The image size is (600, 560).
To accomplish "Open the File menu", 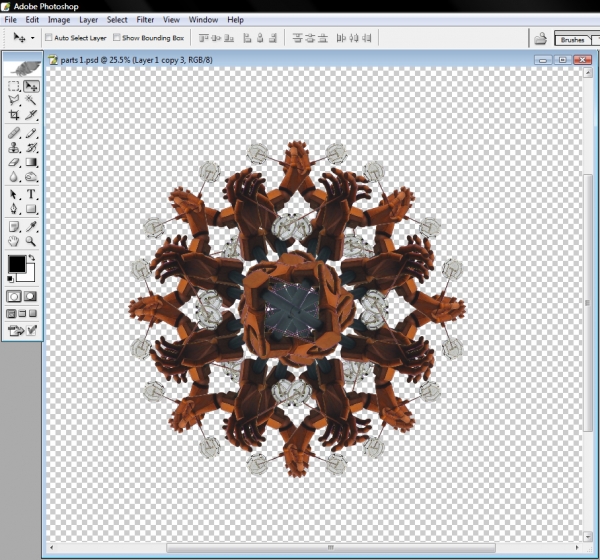I will (10, 20).
